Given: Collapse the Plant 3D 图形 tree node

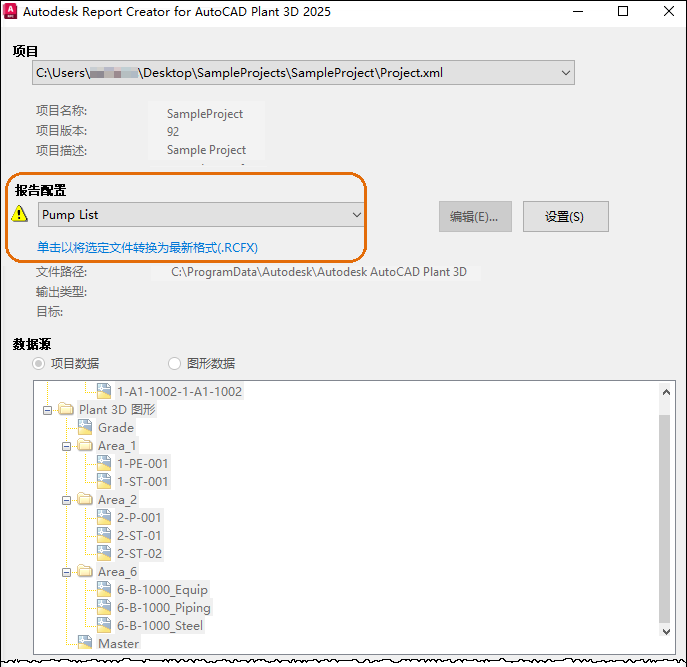Looking at the screenshot, I should pyautogui.click(x=47, y=410).
